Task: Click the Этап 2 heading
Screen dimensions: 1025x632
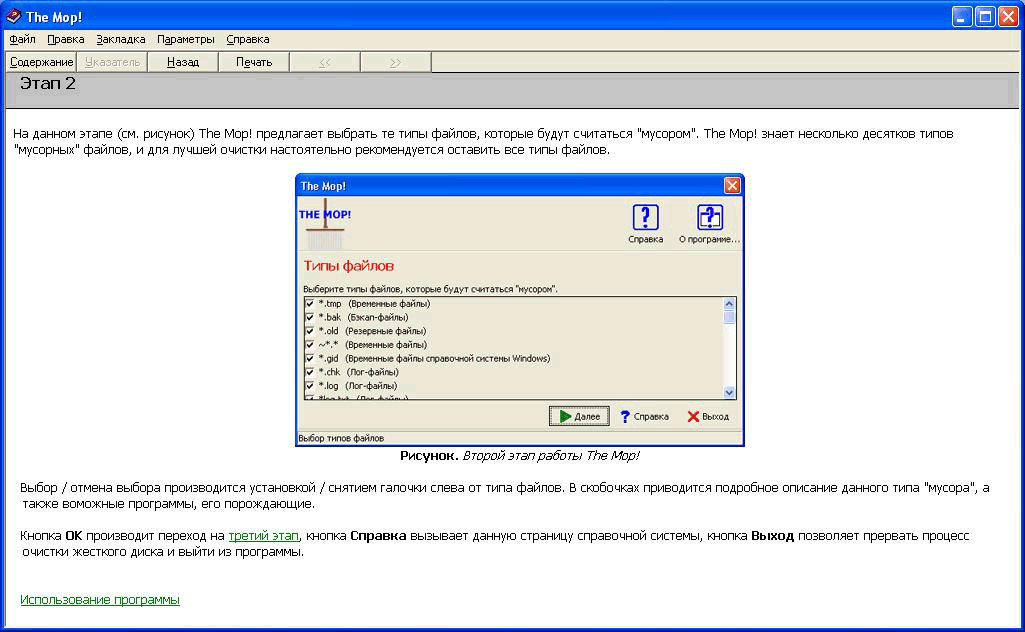Action: click(x=48, y=84)
